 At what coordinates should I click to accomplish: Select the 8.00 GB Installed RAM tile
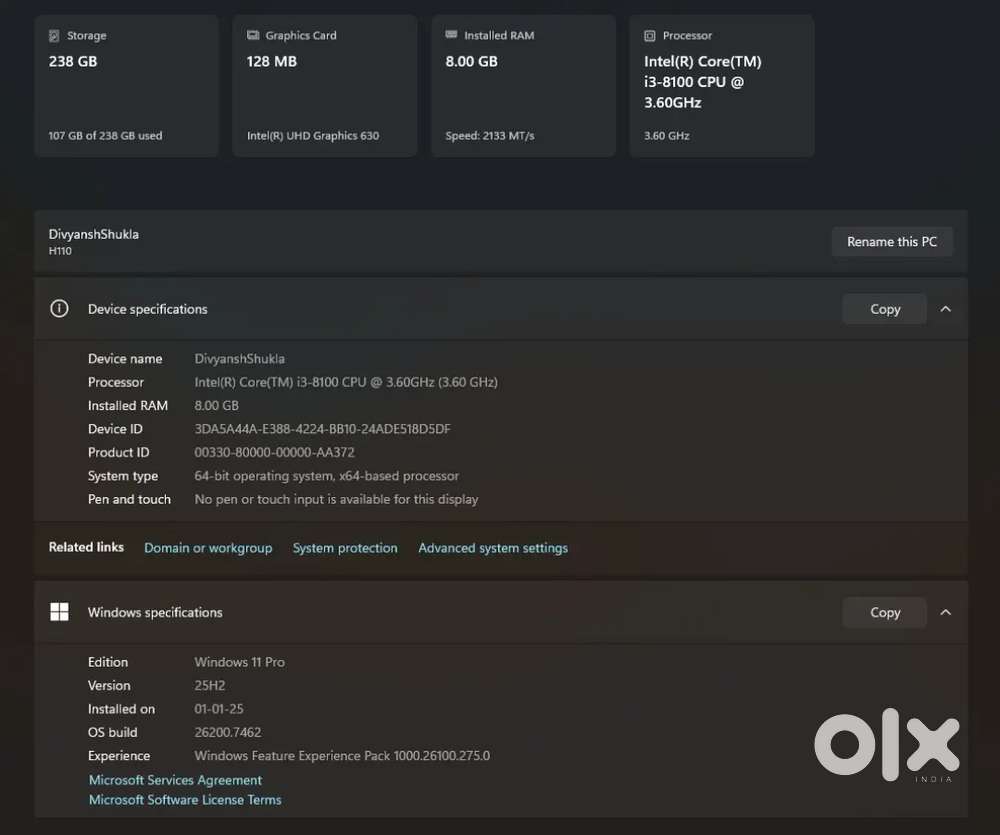click(x=522, y=86)
